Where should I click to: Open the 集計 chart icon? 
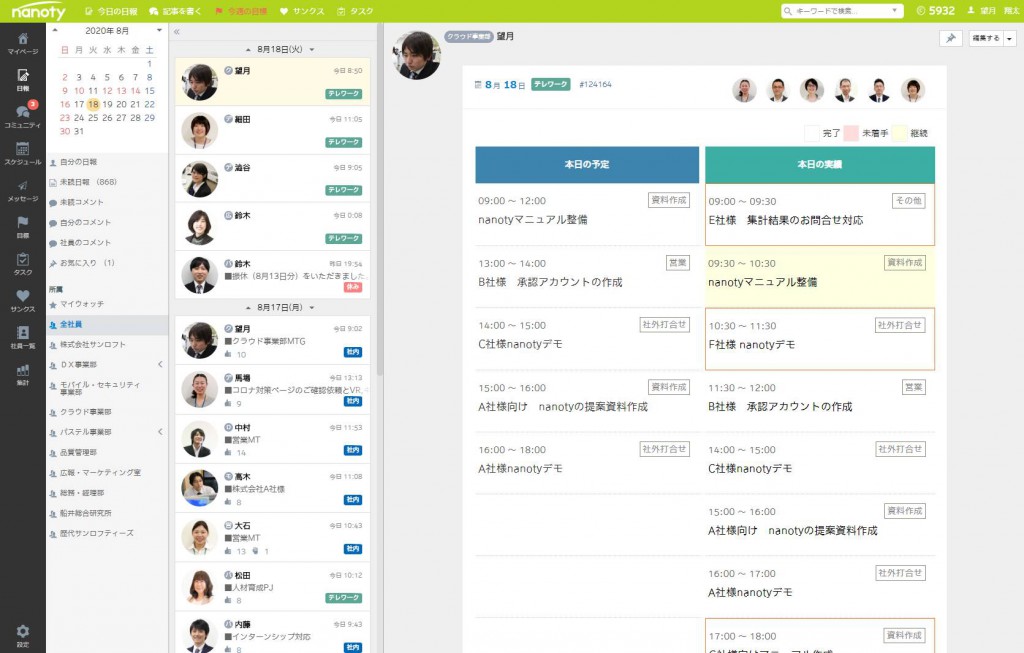(x=23, y=375)
